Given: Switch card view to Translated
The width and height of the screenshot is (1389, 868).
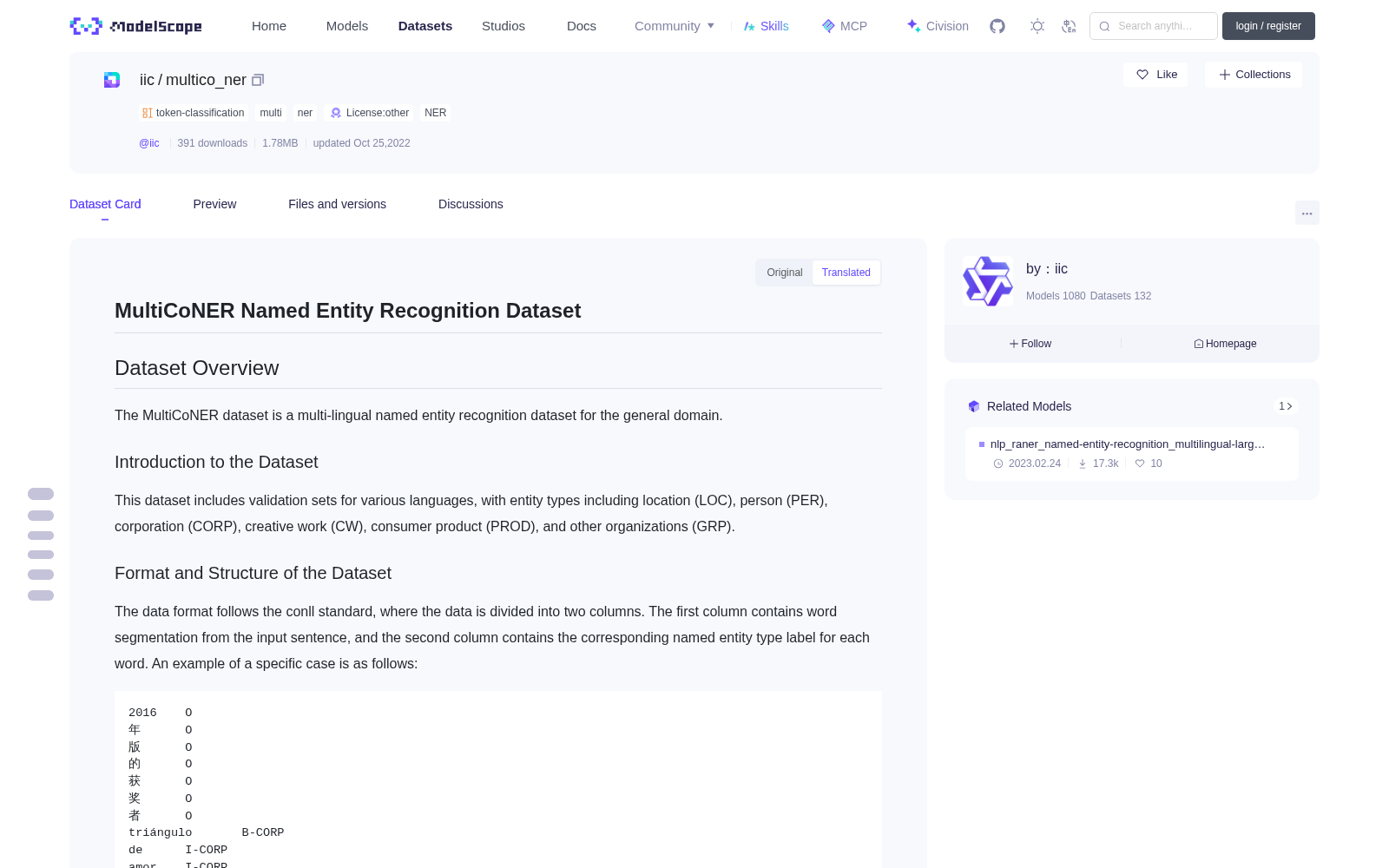Looking at the screenshot, I should [846, 273].
